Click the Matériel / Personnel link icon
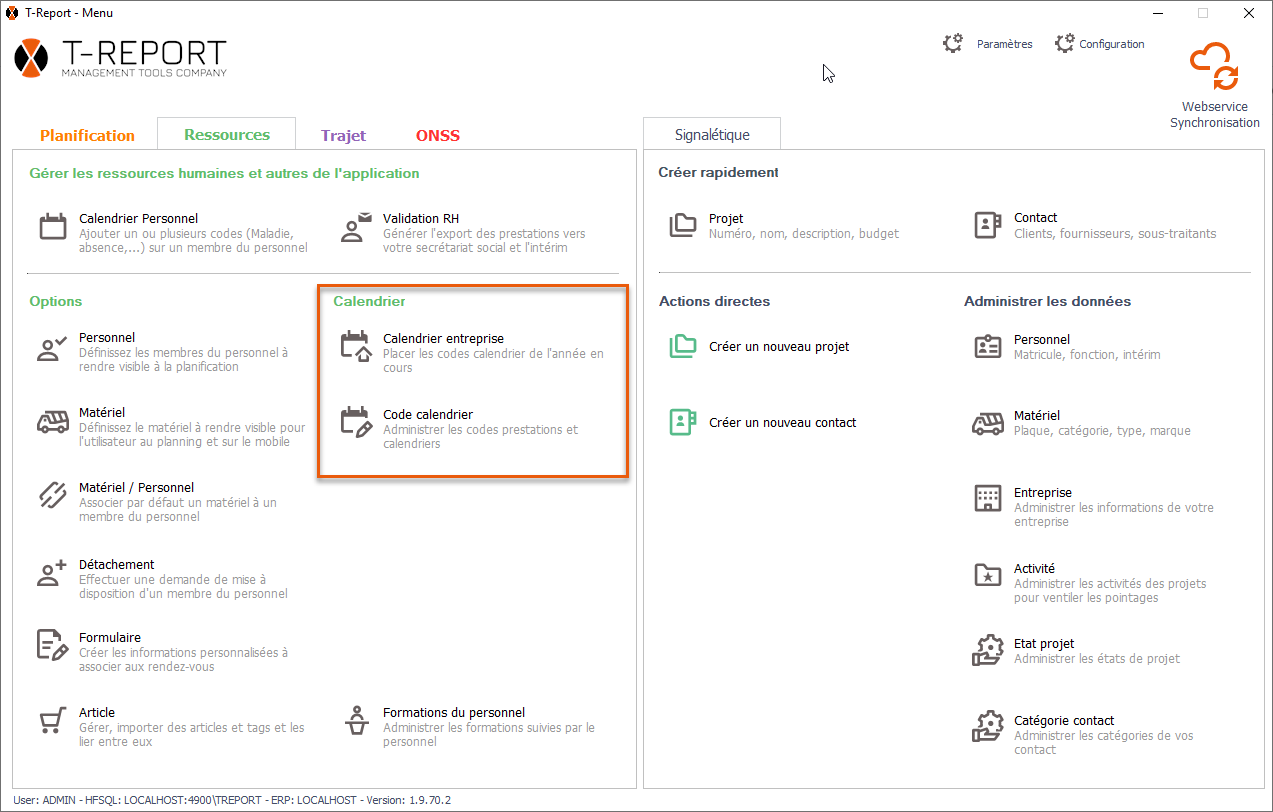 coord(53,495)
